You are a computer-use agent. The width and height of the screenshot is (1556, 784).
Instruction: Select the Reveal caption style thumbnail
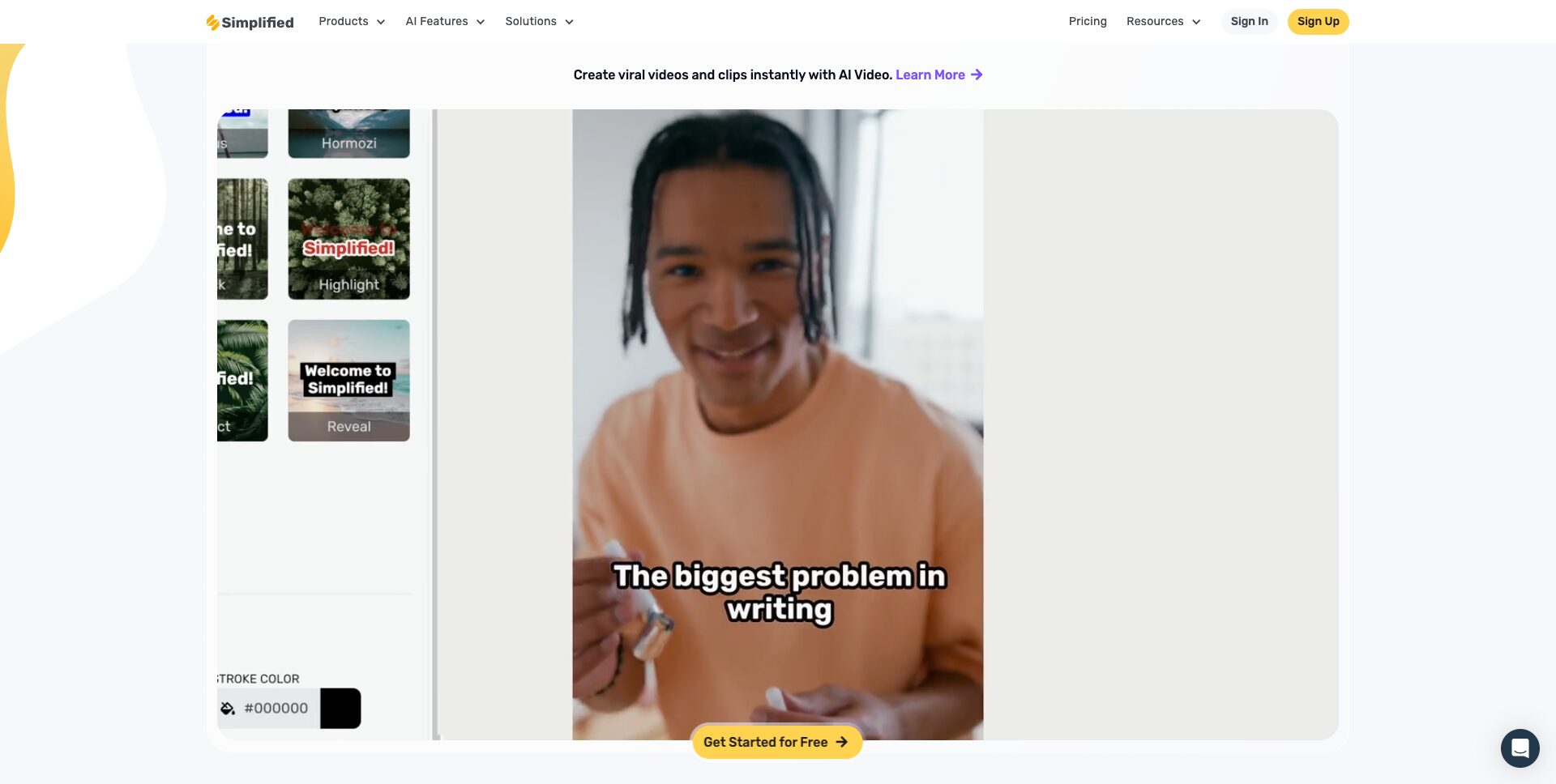348,380
